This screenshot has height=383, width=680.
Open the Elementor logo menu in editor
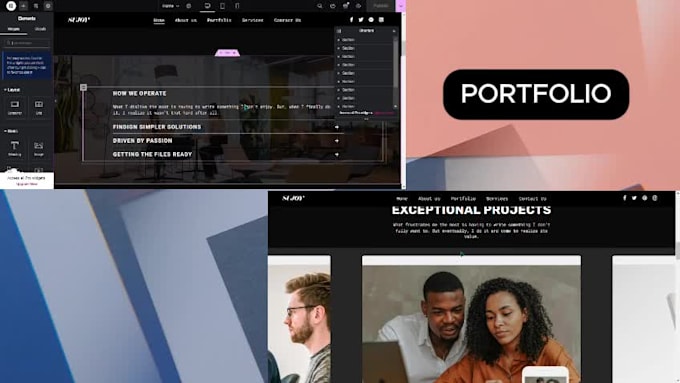[11, 6]
